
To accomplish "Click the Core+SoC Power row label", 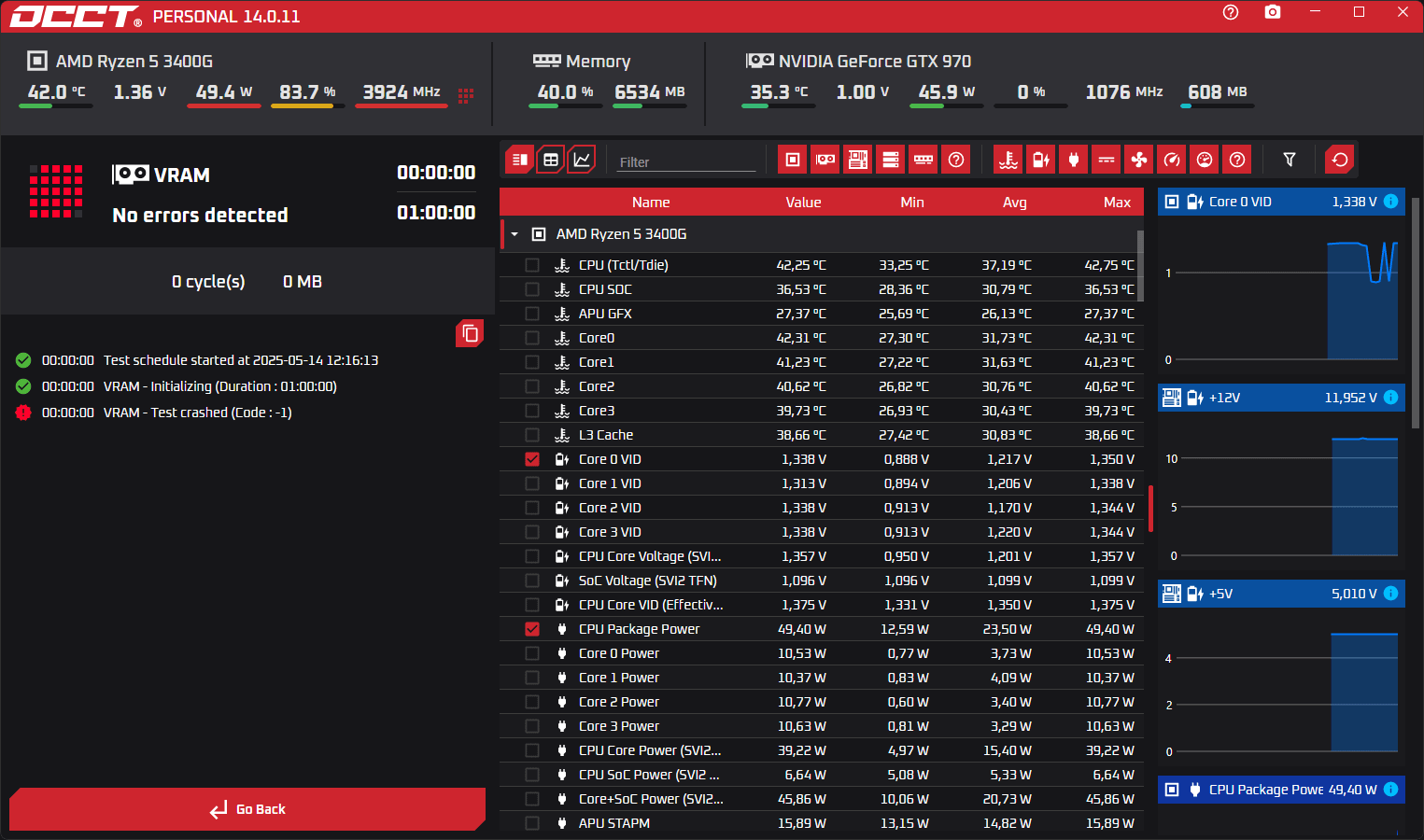I will (x=651, y=799).
